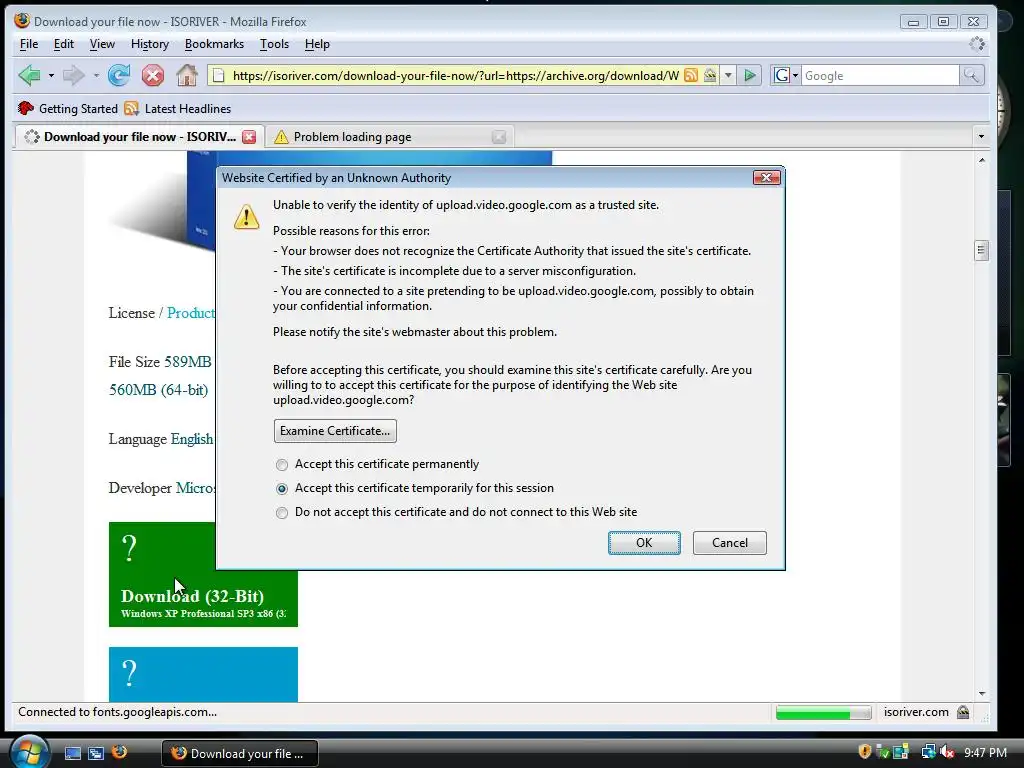Open the History menu

point(150,44)
